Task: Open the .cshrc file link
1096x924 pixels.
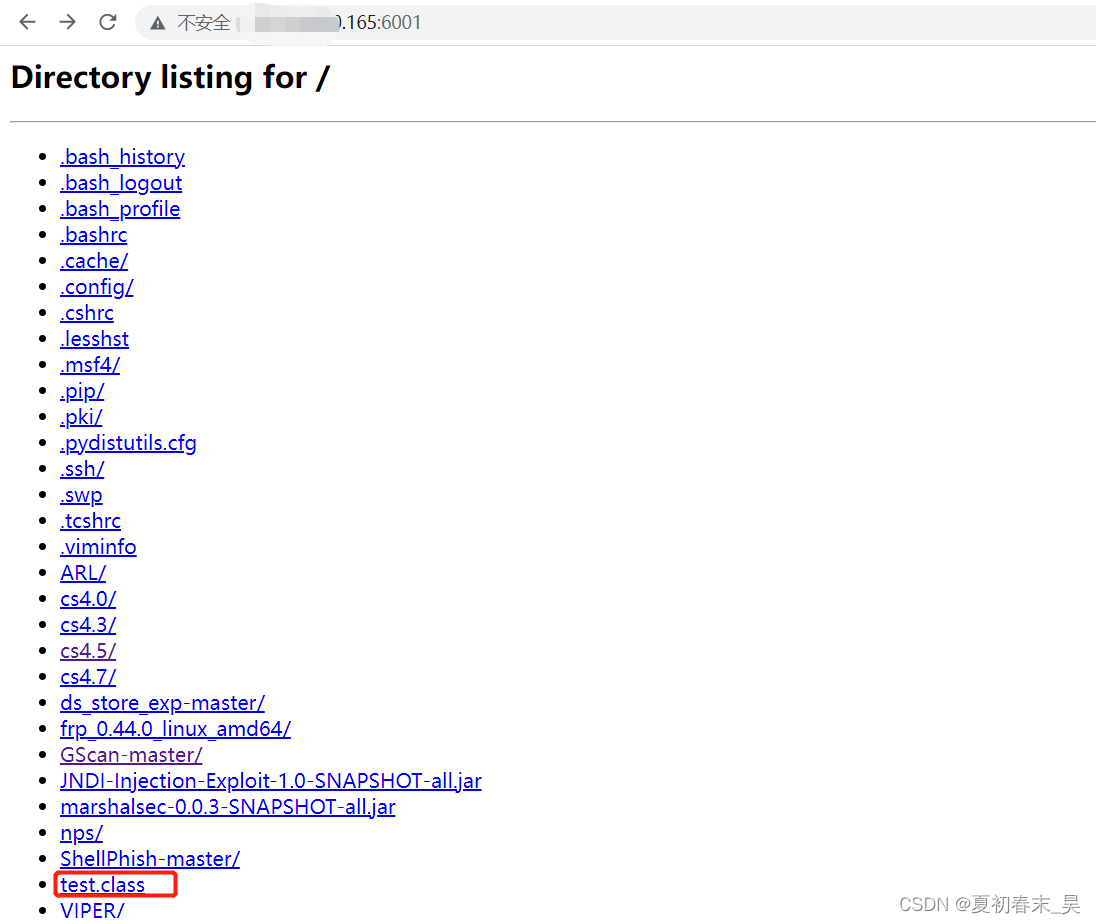Action: [87, 312]
